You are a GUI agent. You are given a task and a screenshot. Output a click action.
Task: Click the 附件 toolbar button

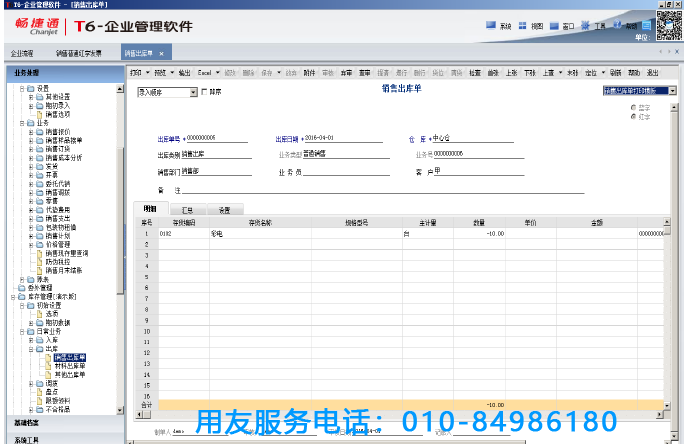(309, 73)
